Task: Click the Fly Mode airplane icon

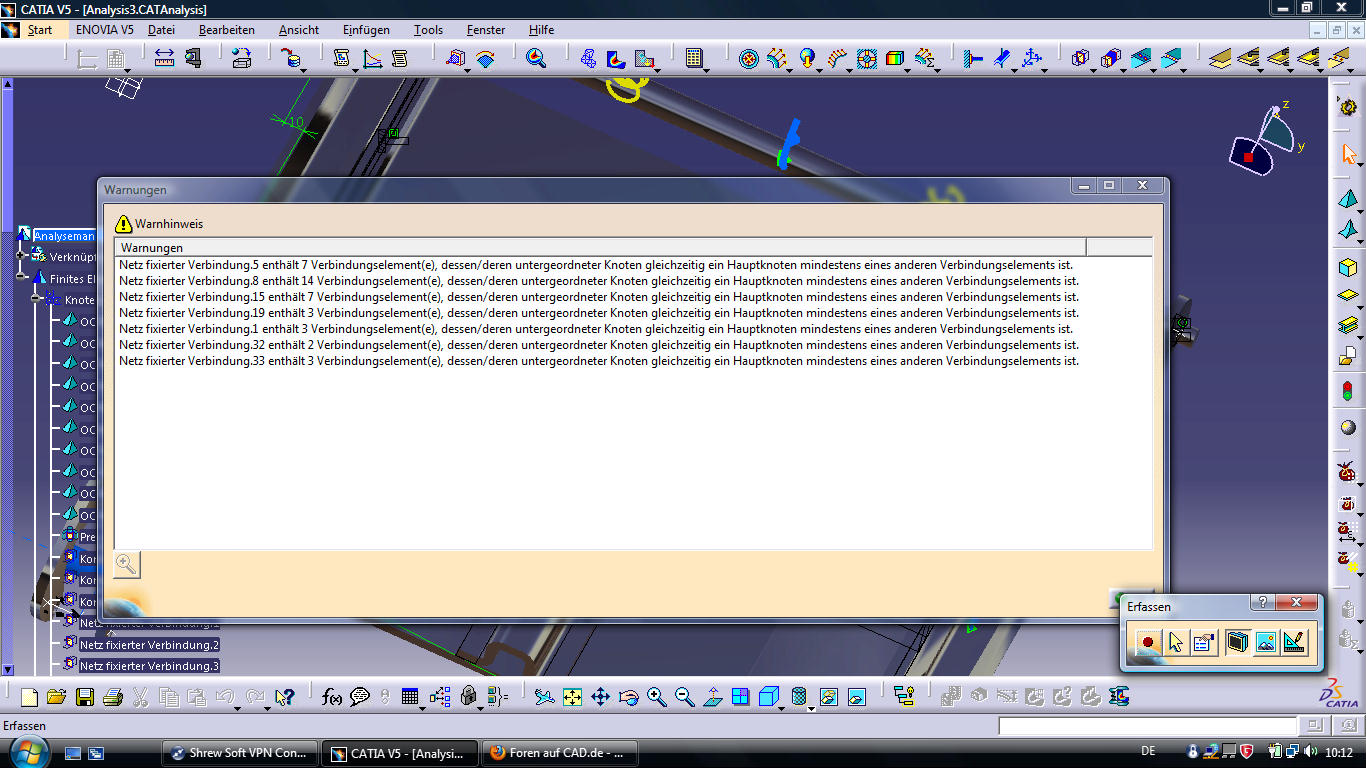Action: click(x=544, y=697)
